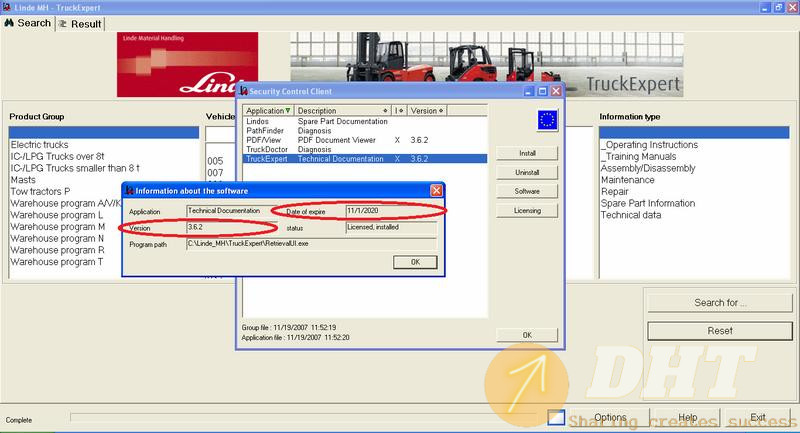The height and width of the screenshot is (433, 800).
Task: Click the Search for ... button
Action: coord(720,303)
